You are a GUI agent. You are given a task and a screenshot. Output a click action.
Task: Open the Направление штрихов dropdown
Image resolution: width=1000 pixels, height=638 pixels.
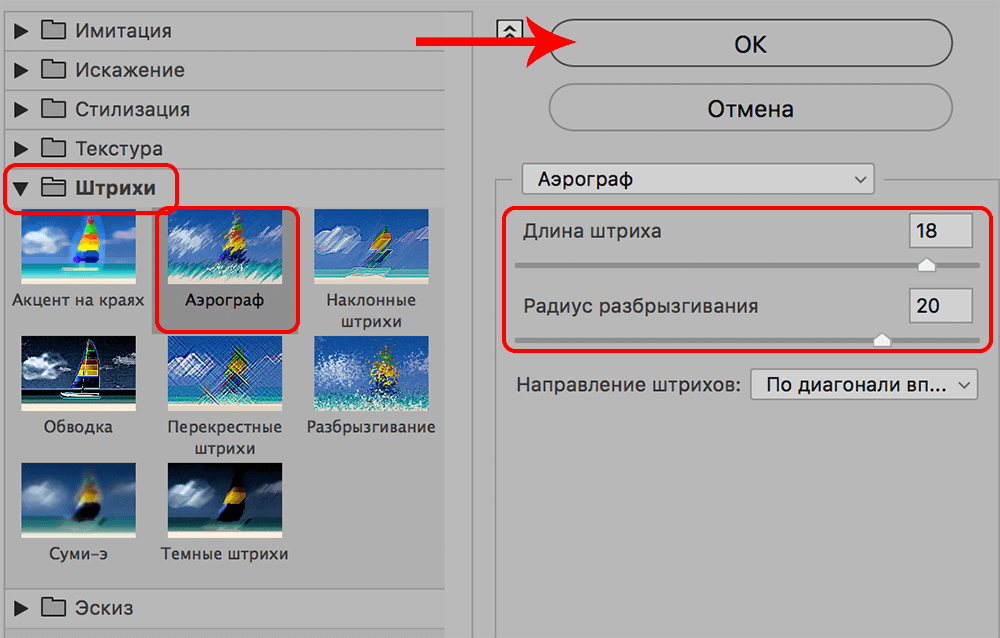click(864, 384)
